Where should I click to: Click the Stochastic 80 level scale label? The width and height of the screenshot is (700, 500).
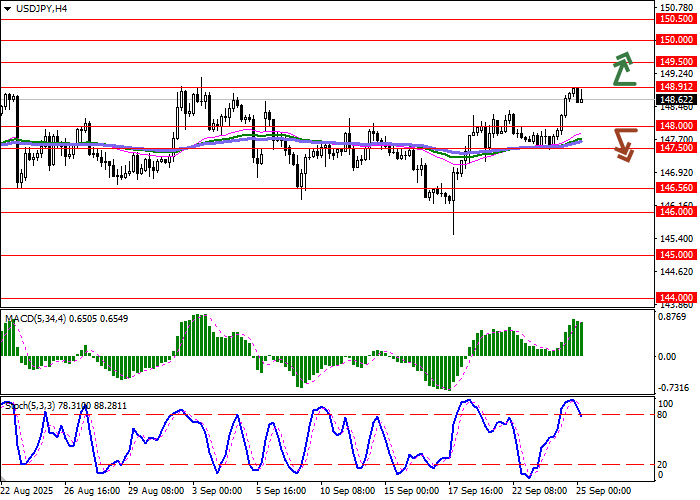point(664,414)
